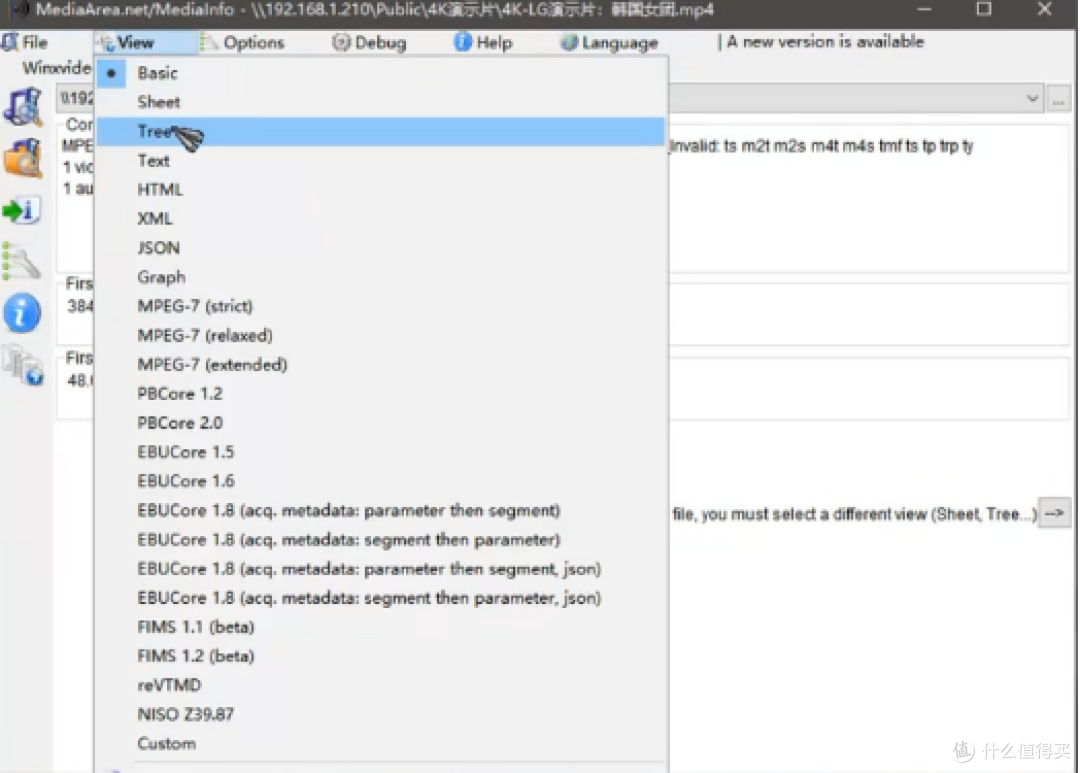Click the arrow button to switch view
The width and height of the screenshot is (1080, 773).
[1055, 513]
